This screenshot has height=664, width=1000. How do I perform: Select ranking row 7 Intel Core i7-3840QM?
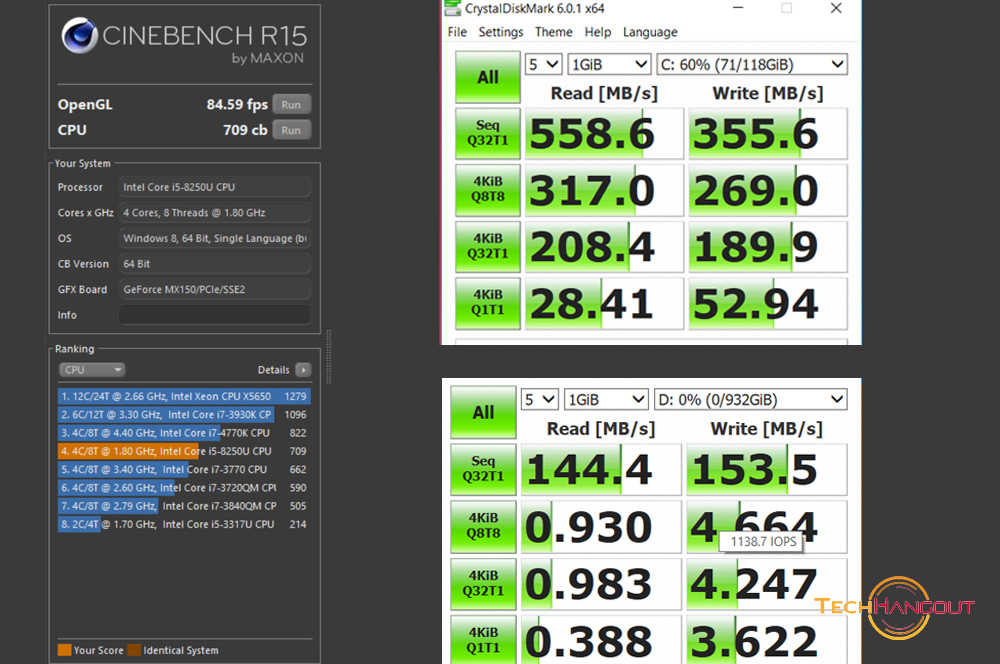[184, 506]
